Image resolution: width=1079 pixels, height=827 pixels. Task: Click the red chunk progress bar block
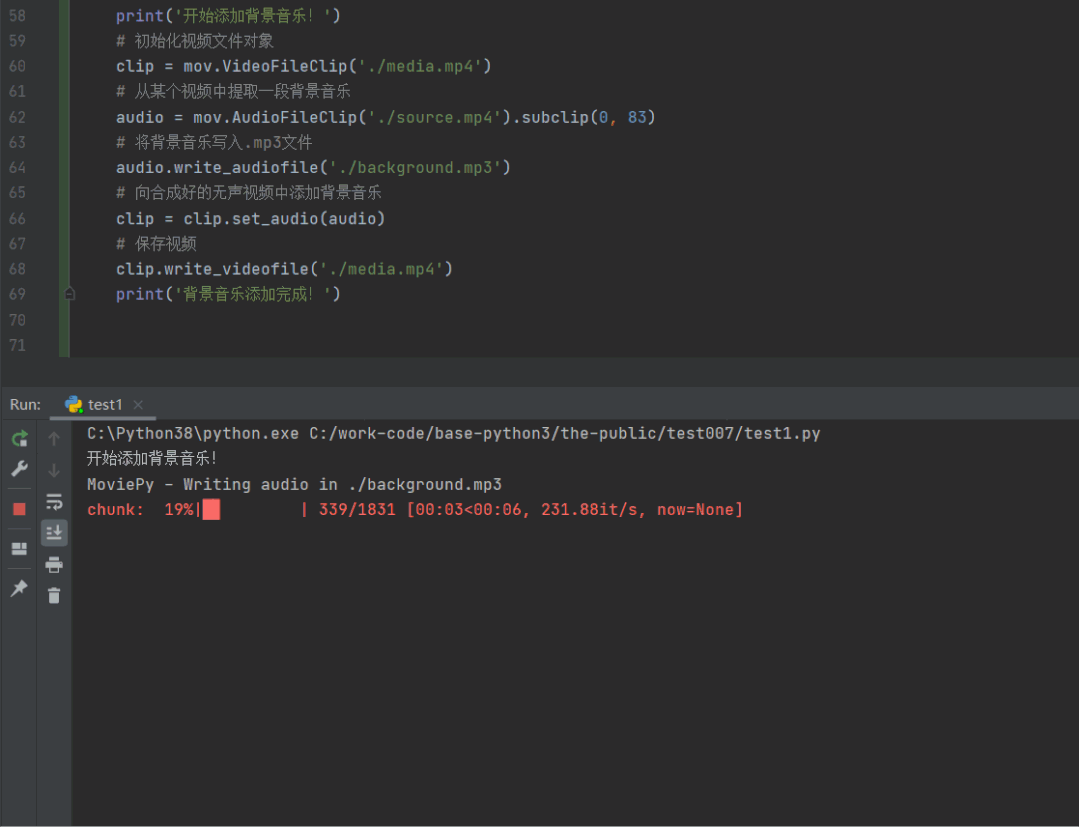coord(211,510)
